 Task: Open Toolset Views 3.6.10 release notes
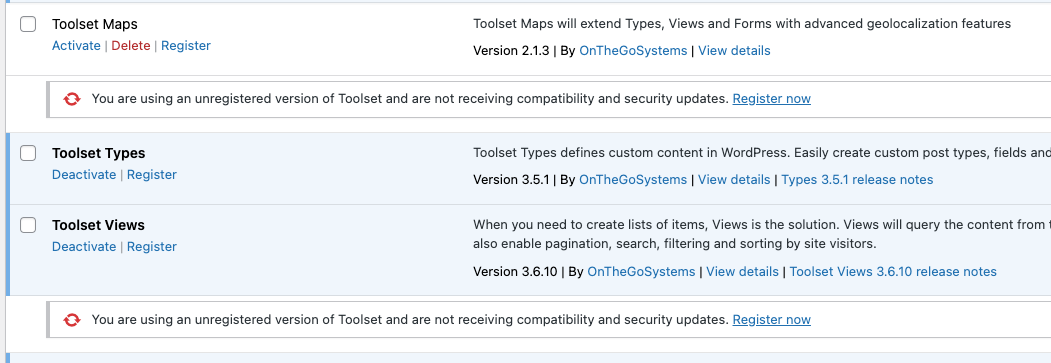coord(893,271)
